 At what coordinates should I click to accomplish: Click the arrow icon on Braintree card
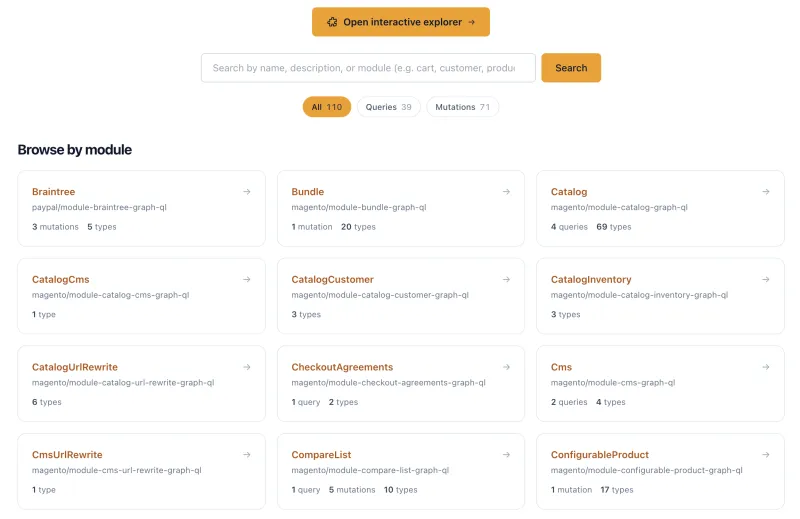[247, 192]
